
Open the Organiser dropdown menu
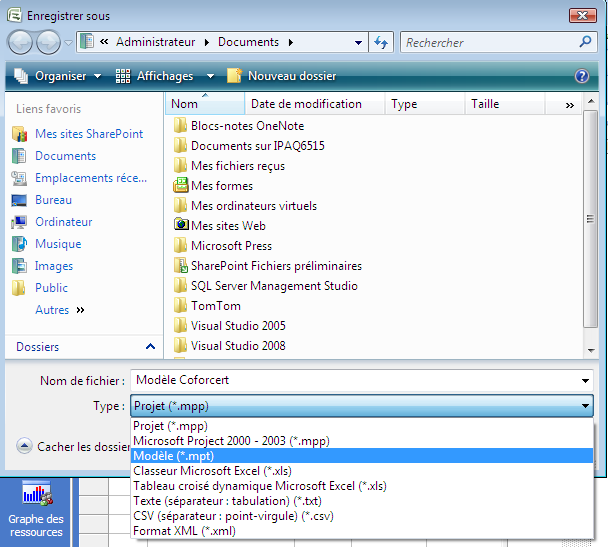(x=59, y=76)
